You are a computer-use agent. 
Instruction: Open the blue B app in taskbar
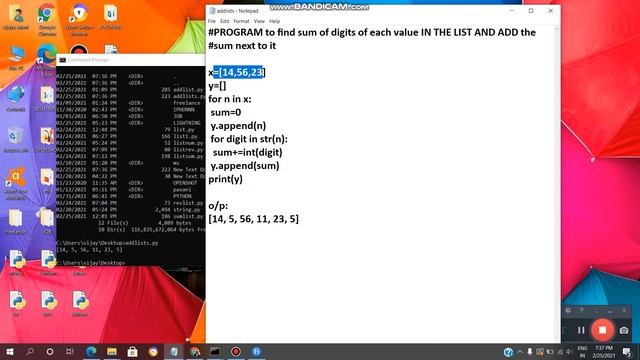tap(256, 351)
